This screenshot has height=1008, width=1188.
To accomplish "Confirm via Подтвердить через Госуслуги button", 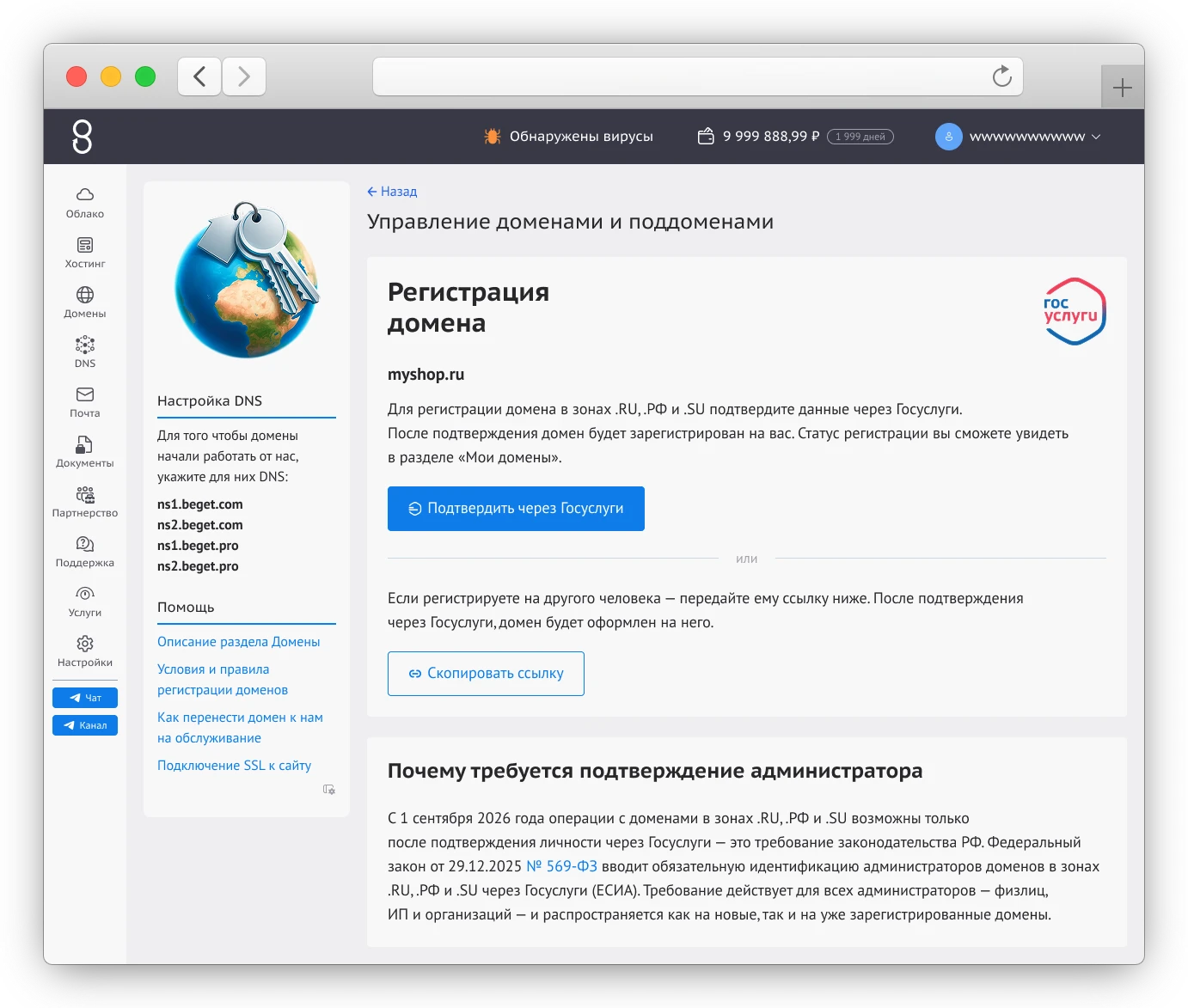I will 516,509.
